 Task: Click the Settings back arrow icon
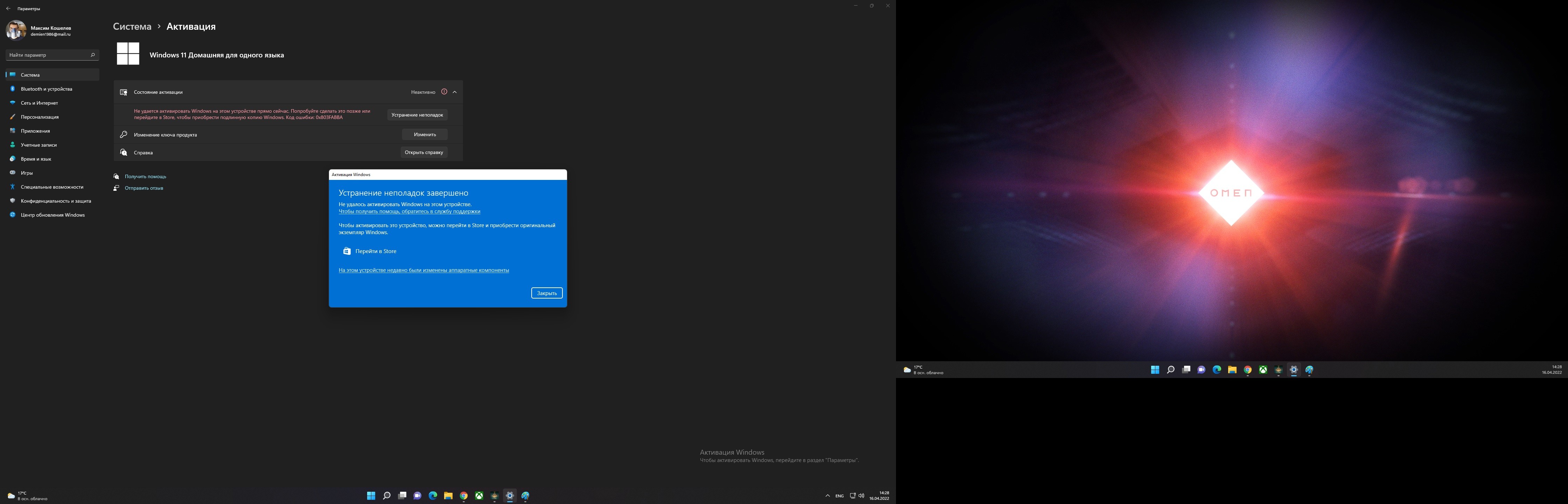8,8
